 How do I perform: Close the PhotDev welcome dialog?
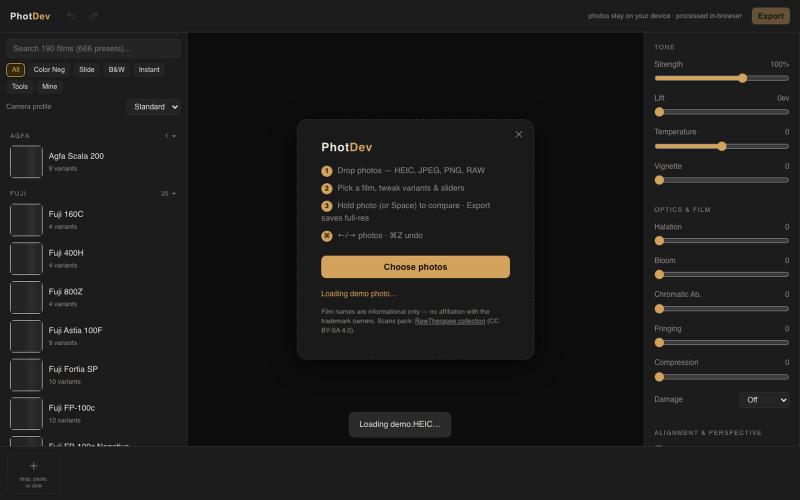coord(518,134)
